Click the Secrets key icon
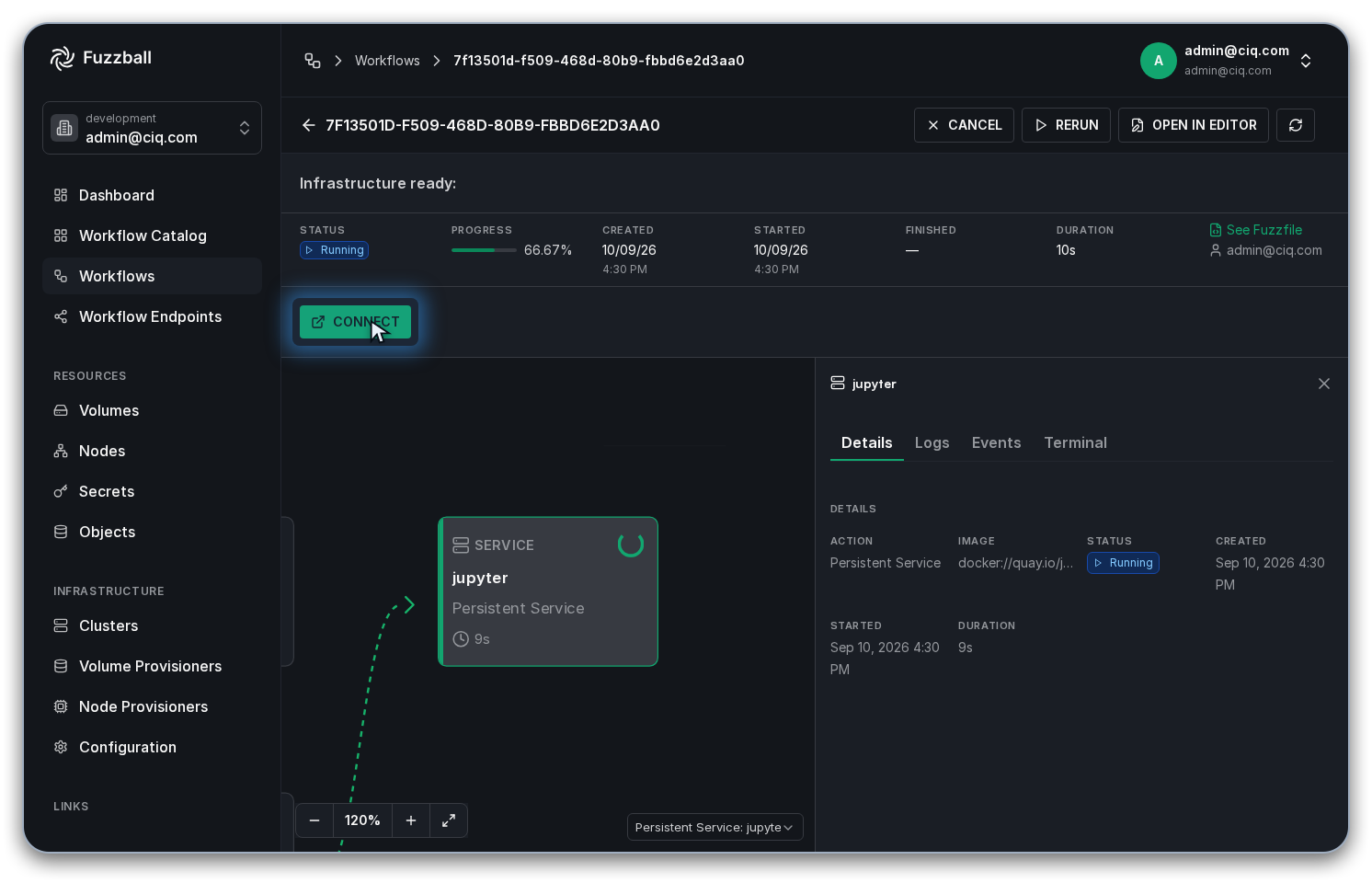Screen dimensions: 1372x883 tap(61, 491)
